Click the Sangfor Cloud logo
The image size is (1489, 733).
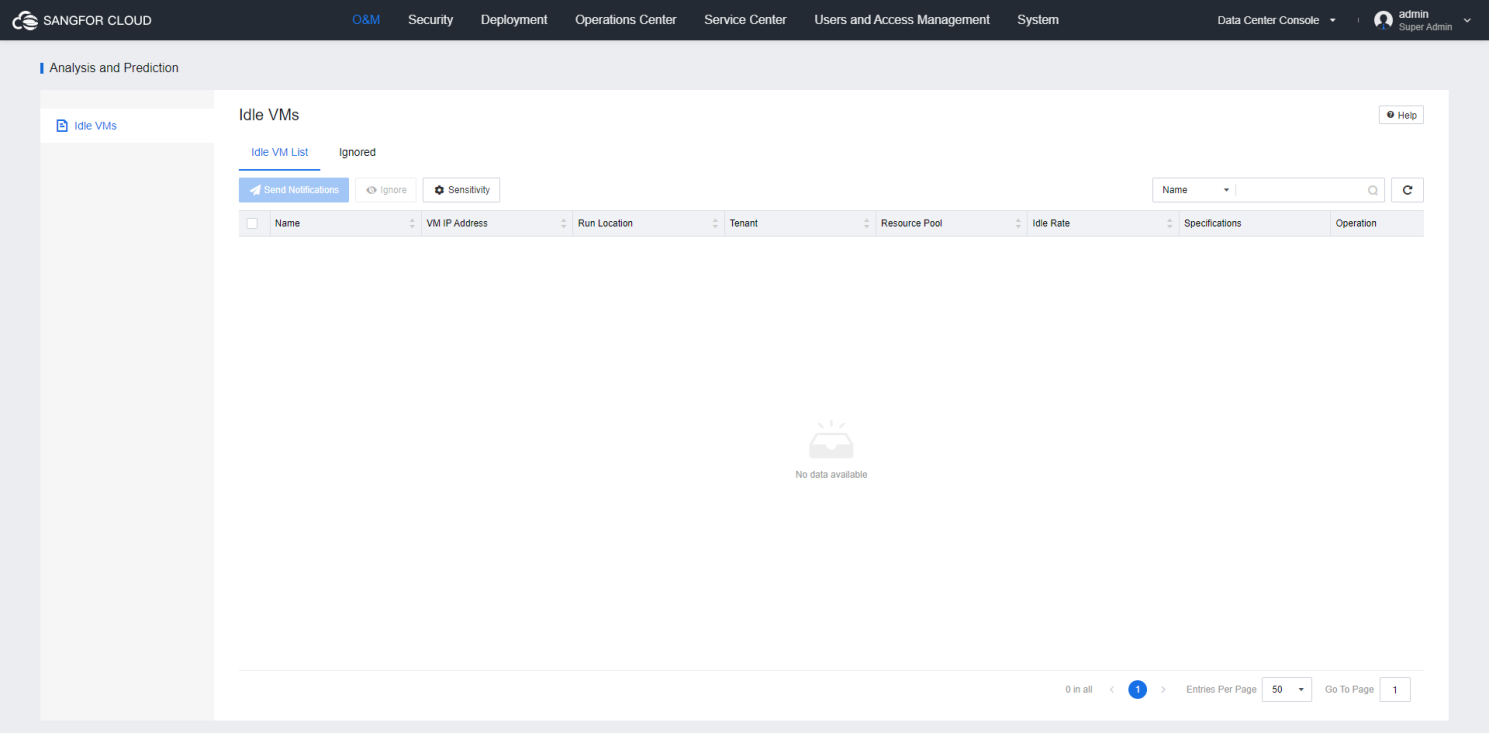tap(82, 20)
